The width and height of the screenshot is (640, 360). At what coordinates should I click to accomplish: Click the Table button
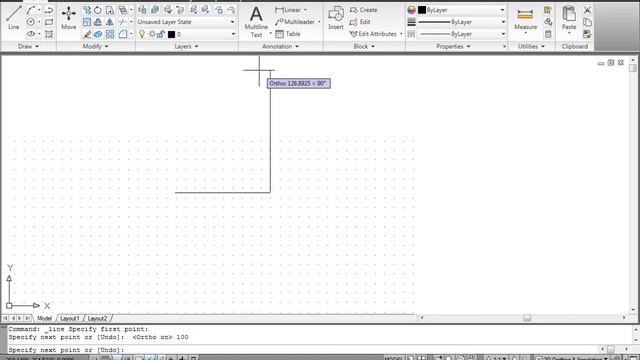(x=288, y=34)
